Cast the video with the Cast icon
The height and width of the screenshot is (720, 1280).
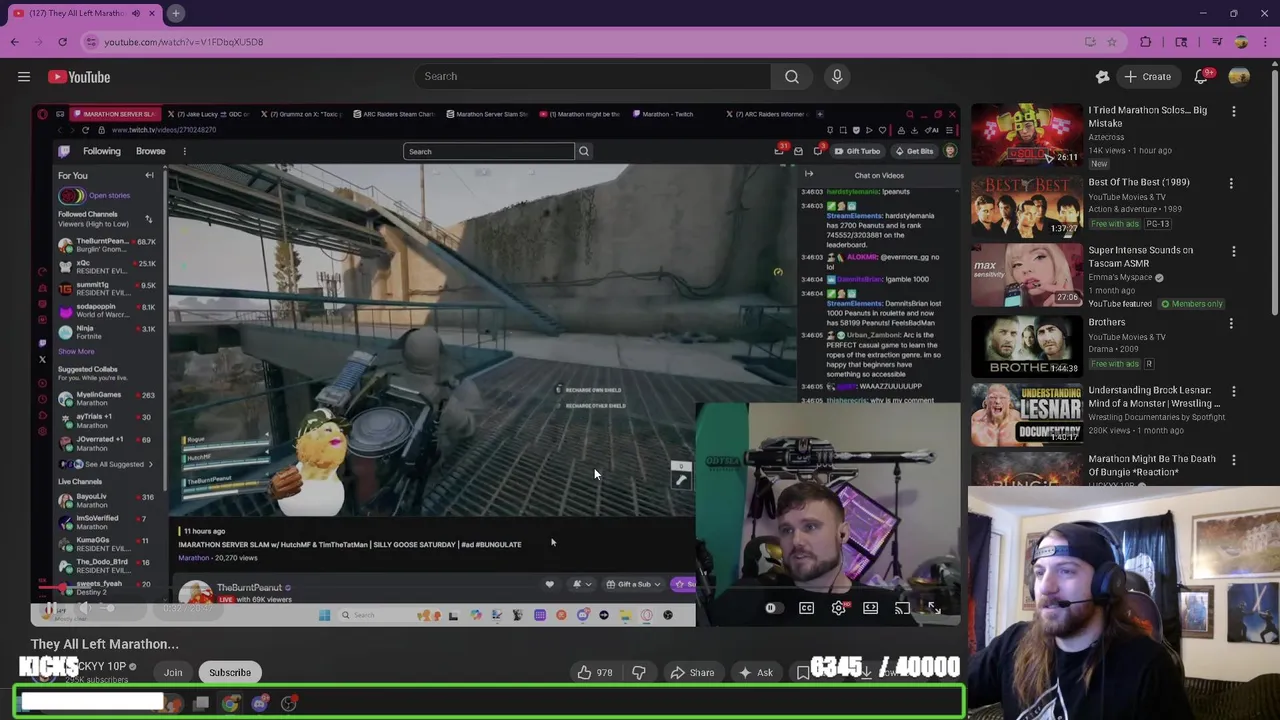click(902, 608)
